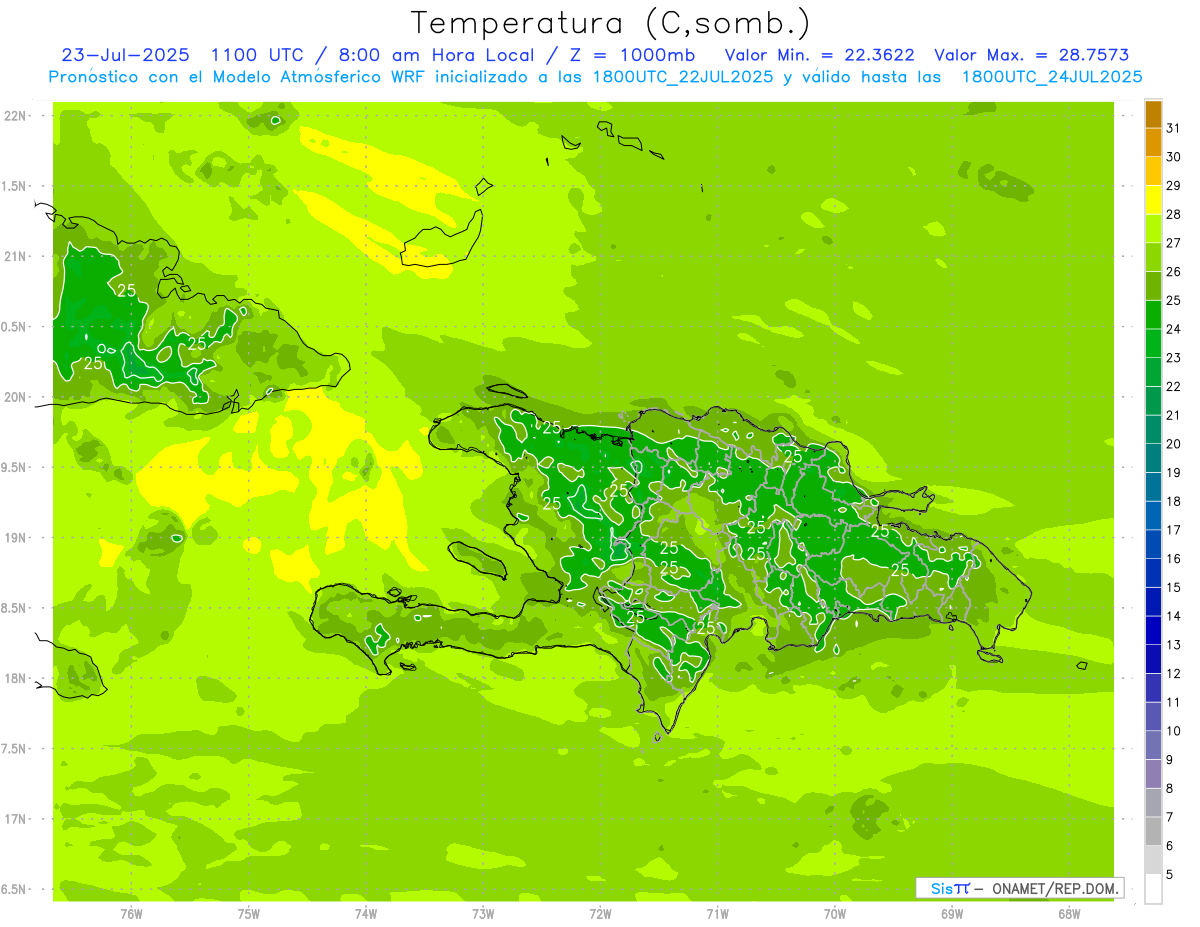This screenshot has height=927, width=1200.
Task: Click the '20N' latitude axis label
Action: (x=15, y=397)
